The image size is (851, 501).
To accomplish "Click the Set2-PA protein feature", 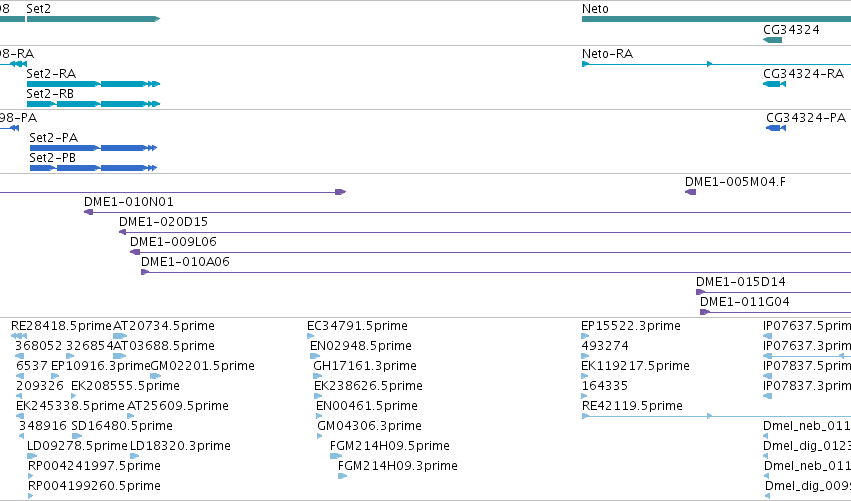I will [93, 148].
